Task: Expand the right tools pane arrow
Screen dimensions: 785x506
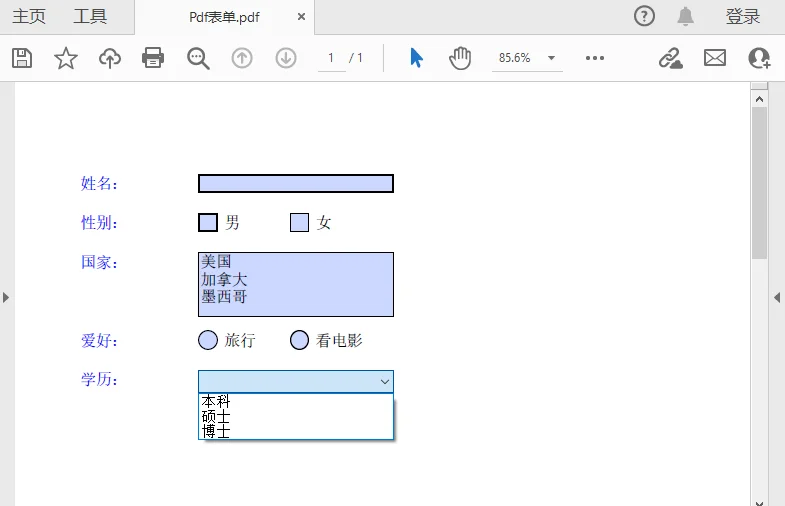Action: [777, 297]
